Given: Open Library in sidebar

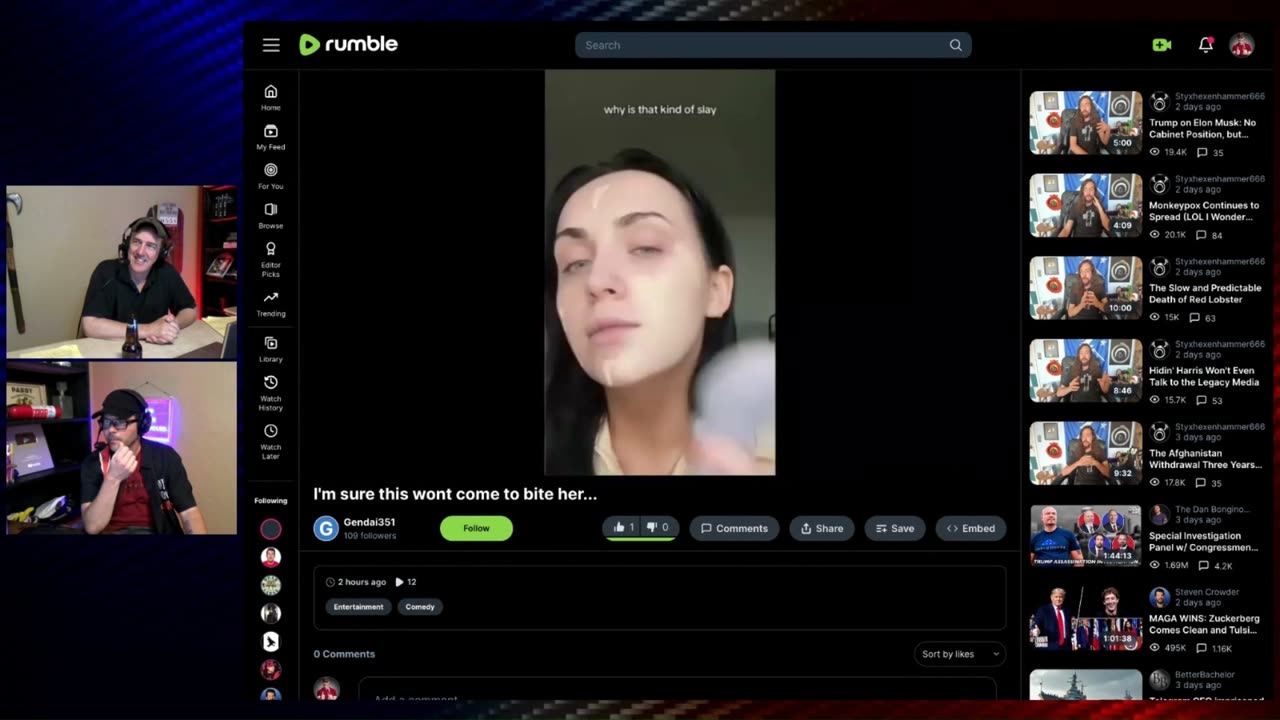Looking at the screenshot, I should (x=270, y=349).
